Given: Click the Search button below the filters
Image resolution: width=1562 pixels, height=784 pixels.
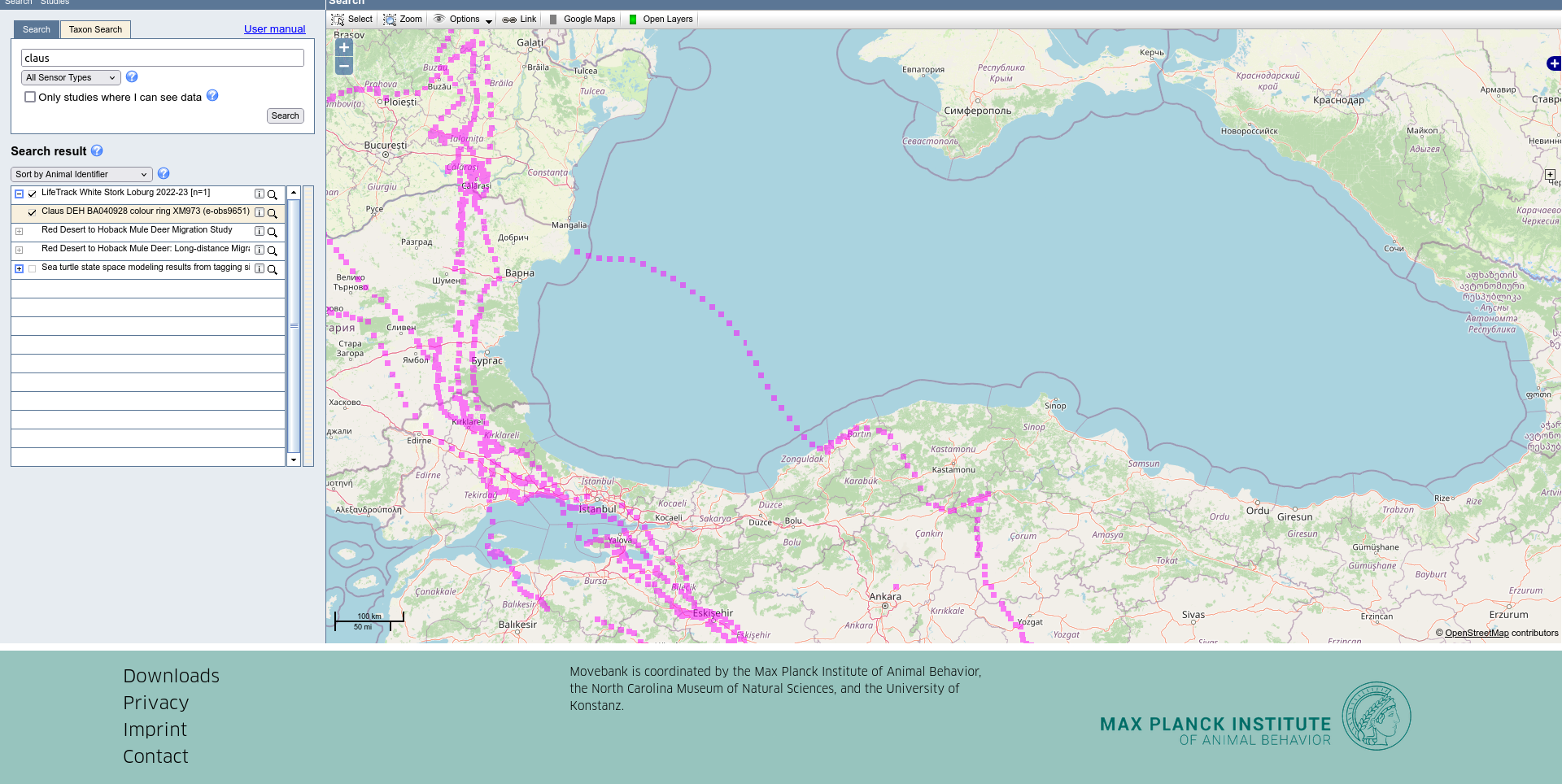Looking at the screenshot, I should tap(285, 116).
